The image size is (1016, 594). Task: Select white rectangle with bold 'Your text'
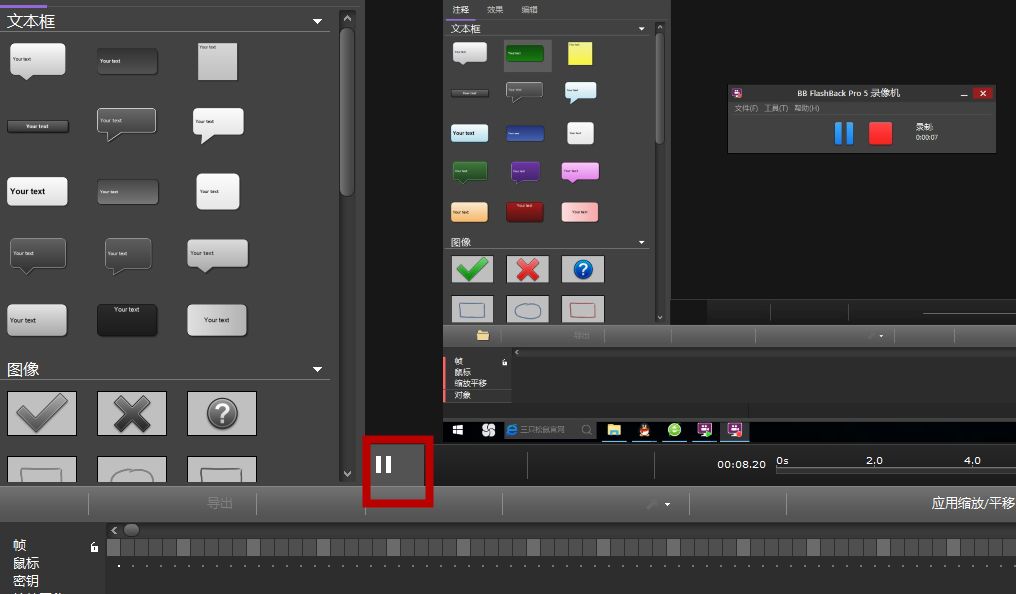(37, 191)
